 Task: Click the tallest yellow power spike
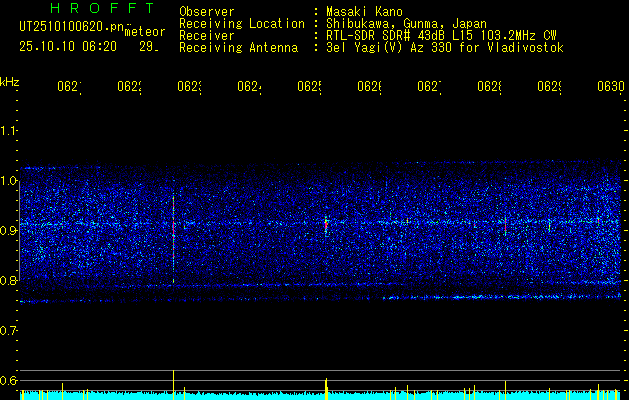[173, 385]
